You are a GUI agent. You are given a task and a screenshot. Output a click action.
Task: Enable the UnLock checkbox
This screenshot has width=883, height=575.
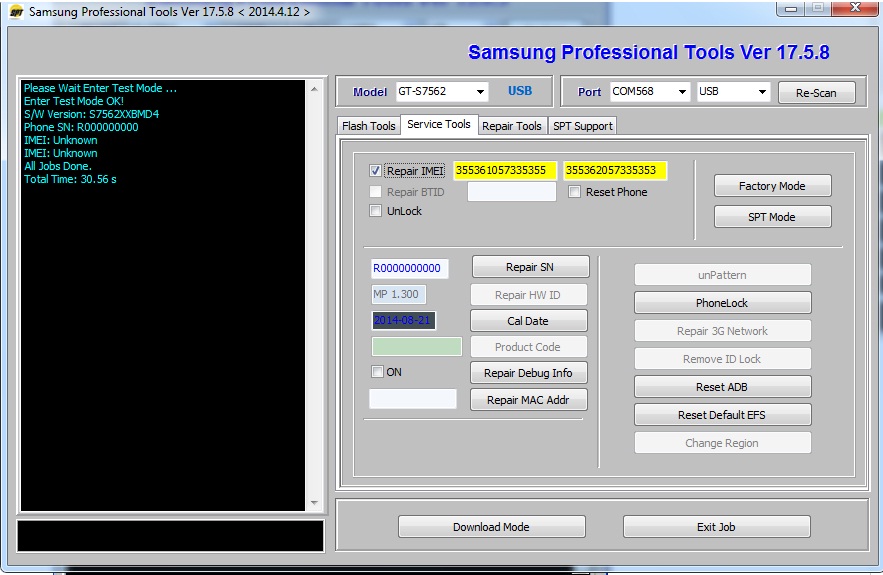click(x=375, y=211)
